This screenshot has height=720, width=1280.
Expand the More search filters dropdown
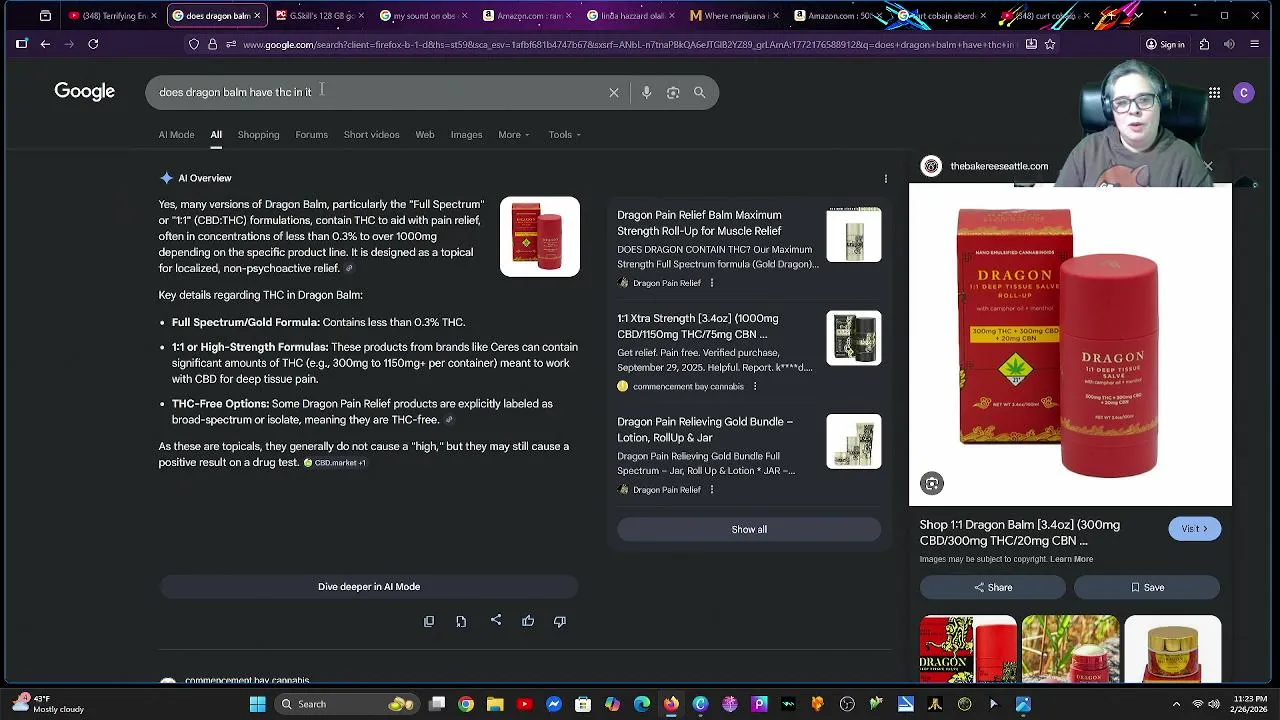click(514, 135)
